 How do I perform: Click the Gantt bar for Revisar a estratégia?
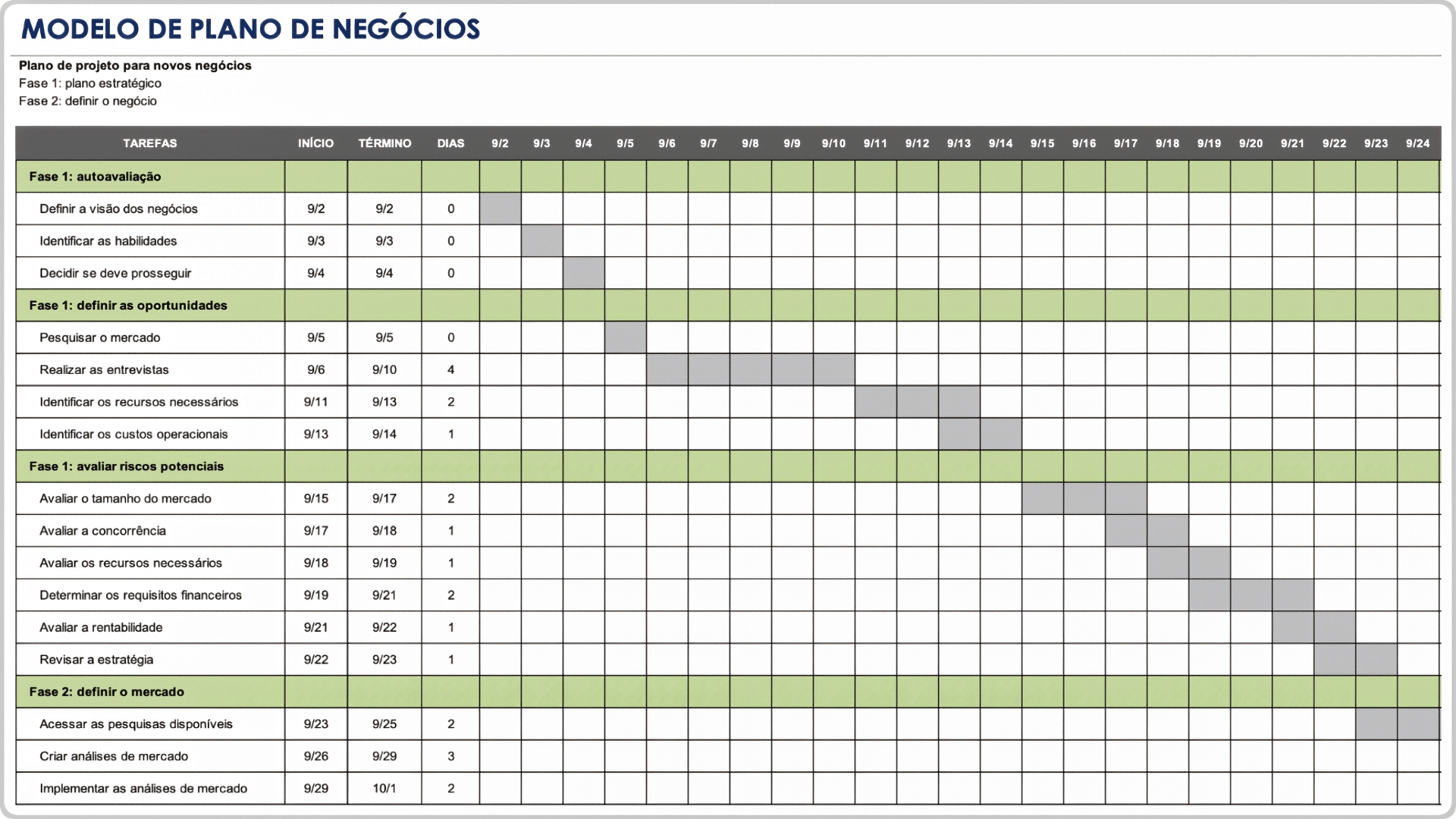(x=1355, y=660)
